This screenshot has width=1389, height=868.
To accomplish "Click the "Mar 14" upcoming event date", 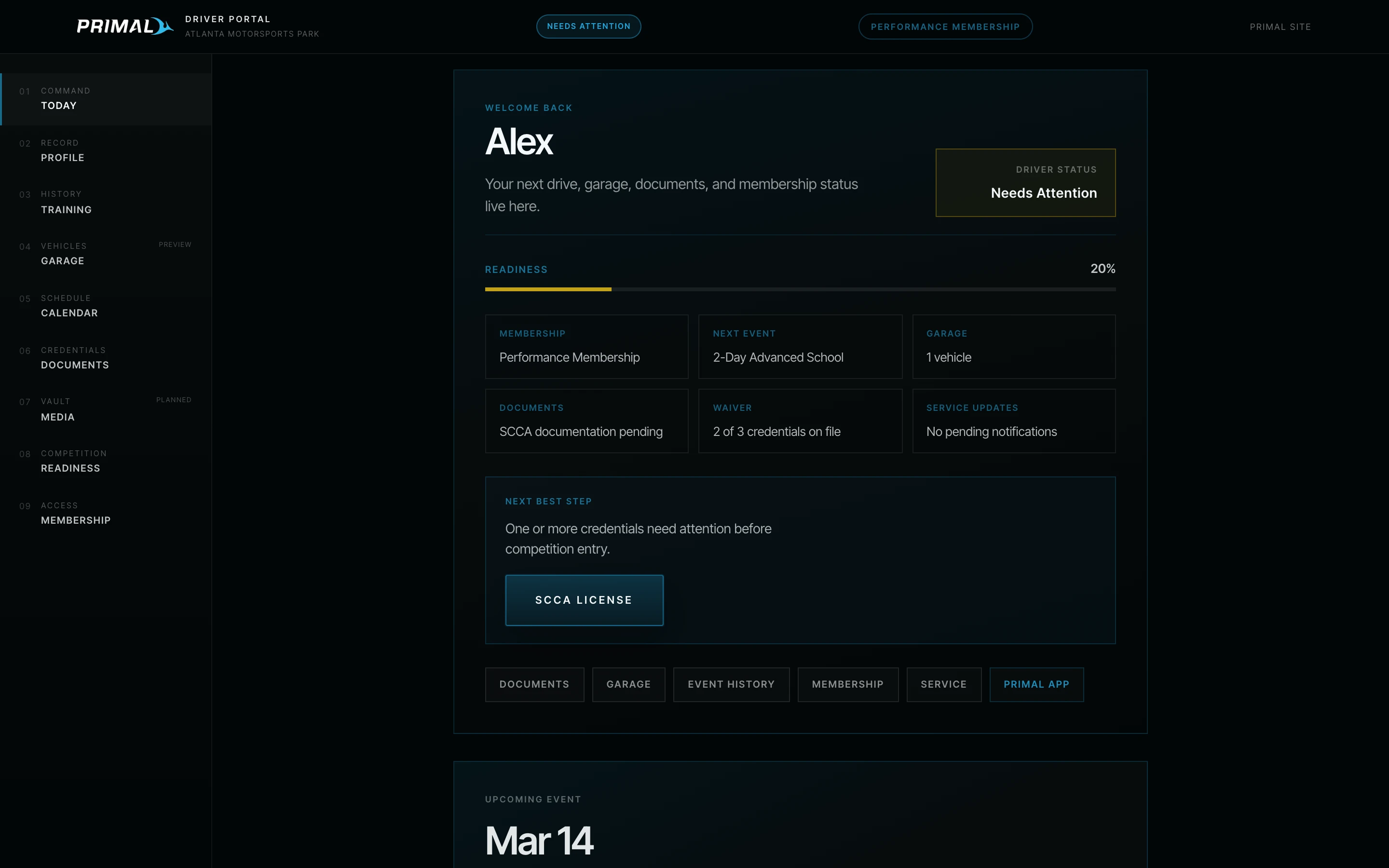I will click(x=539, y=841).
